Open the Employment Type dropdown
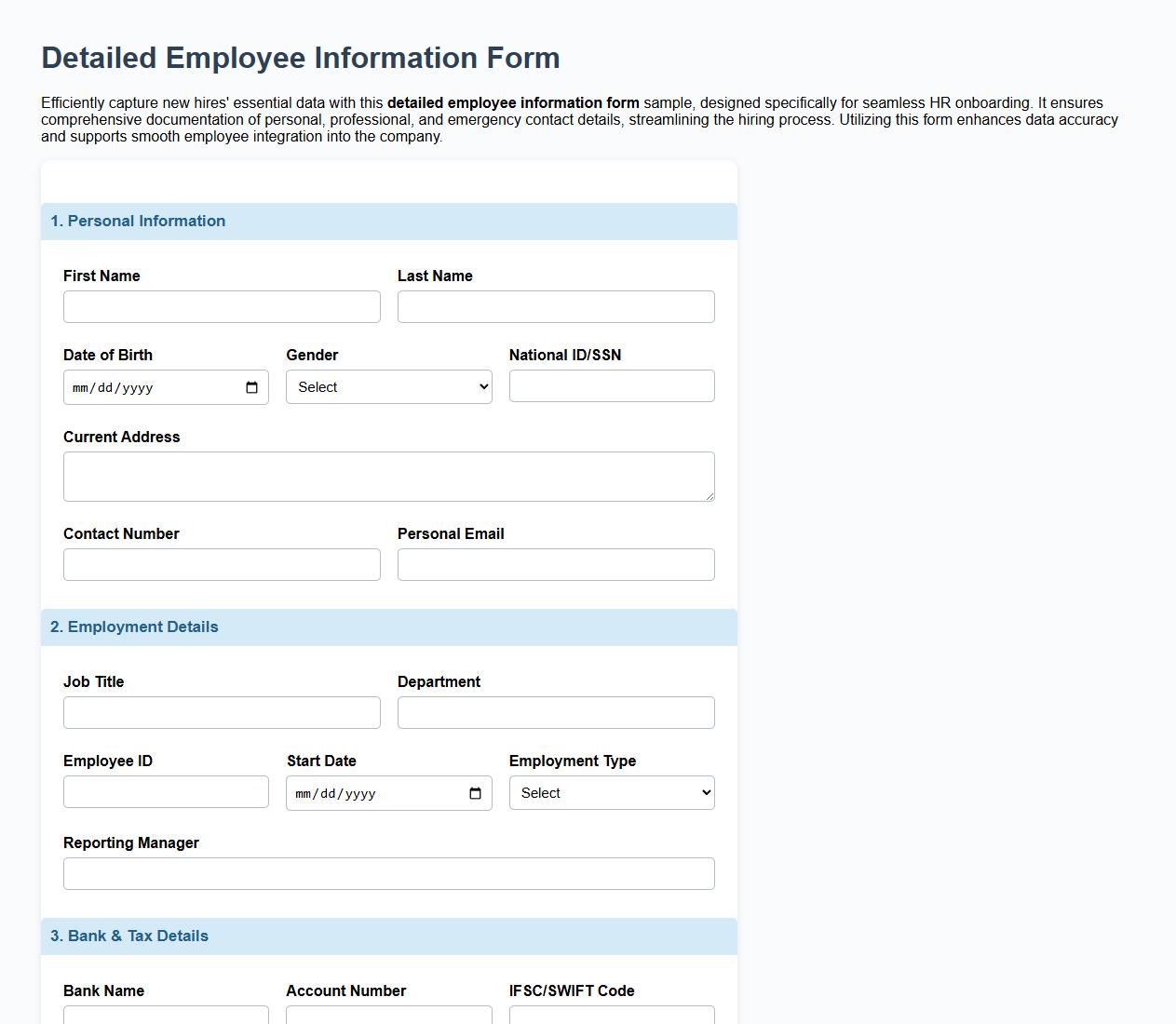 click(611, 792)
